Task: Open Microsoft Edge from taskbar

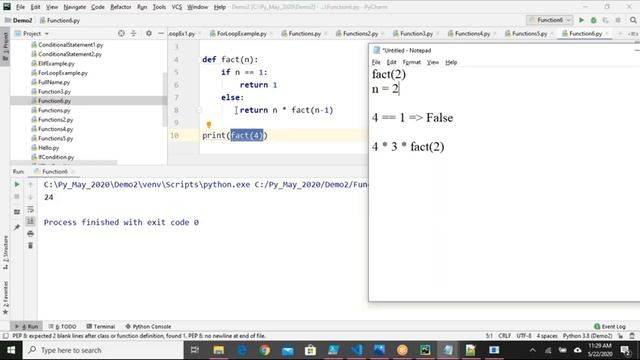Action: coord(242,350)
